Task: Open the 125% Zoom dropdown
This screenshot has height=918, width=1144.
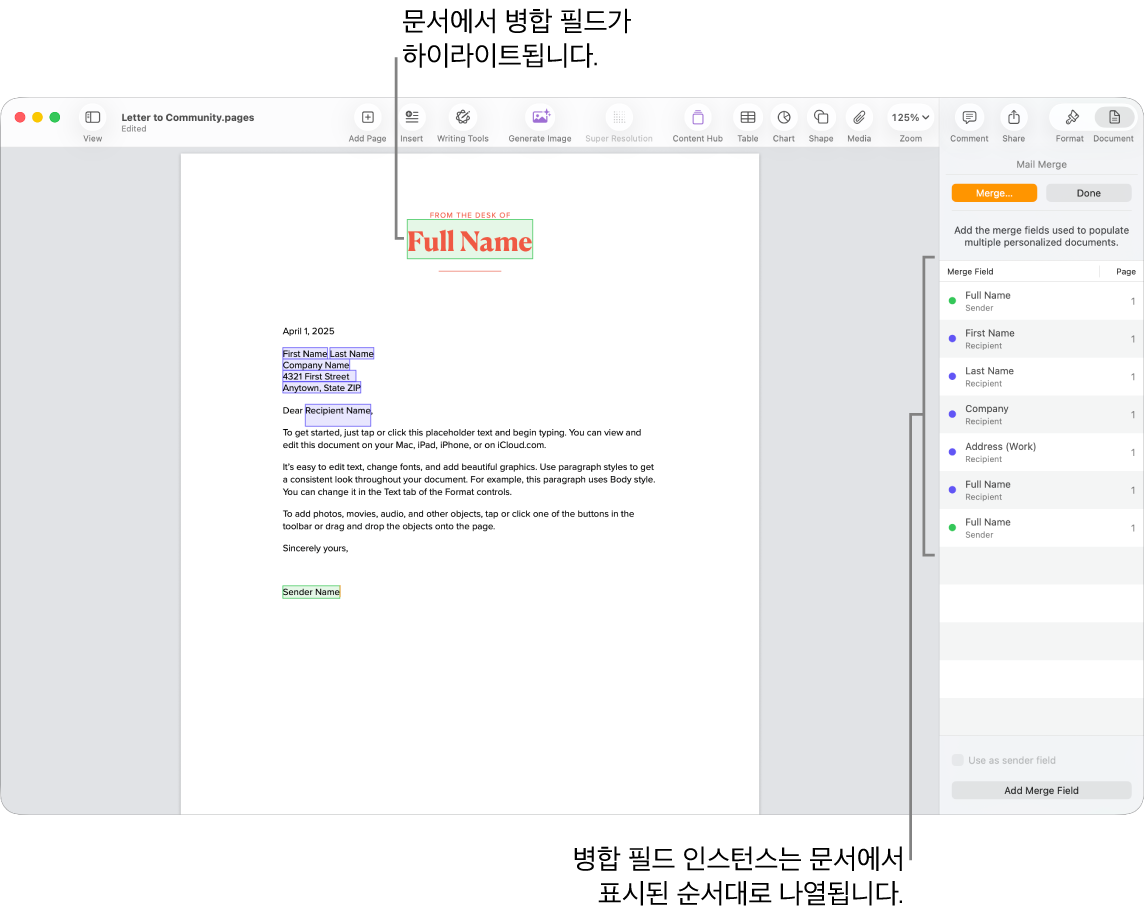Action: (910, 117)
